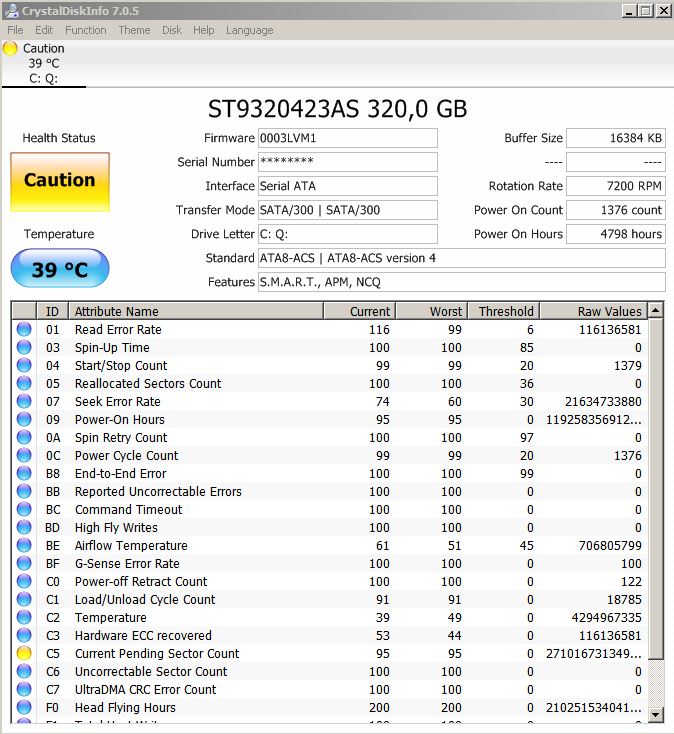Viewport: 674px width, 734px height.
Task: Click the Standard field ATA8-ACS
Action: [462, 258]
